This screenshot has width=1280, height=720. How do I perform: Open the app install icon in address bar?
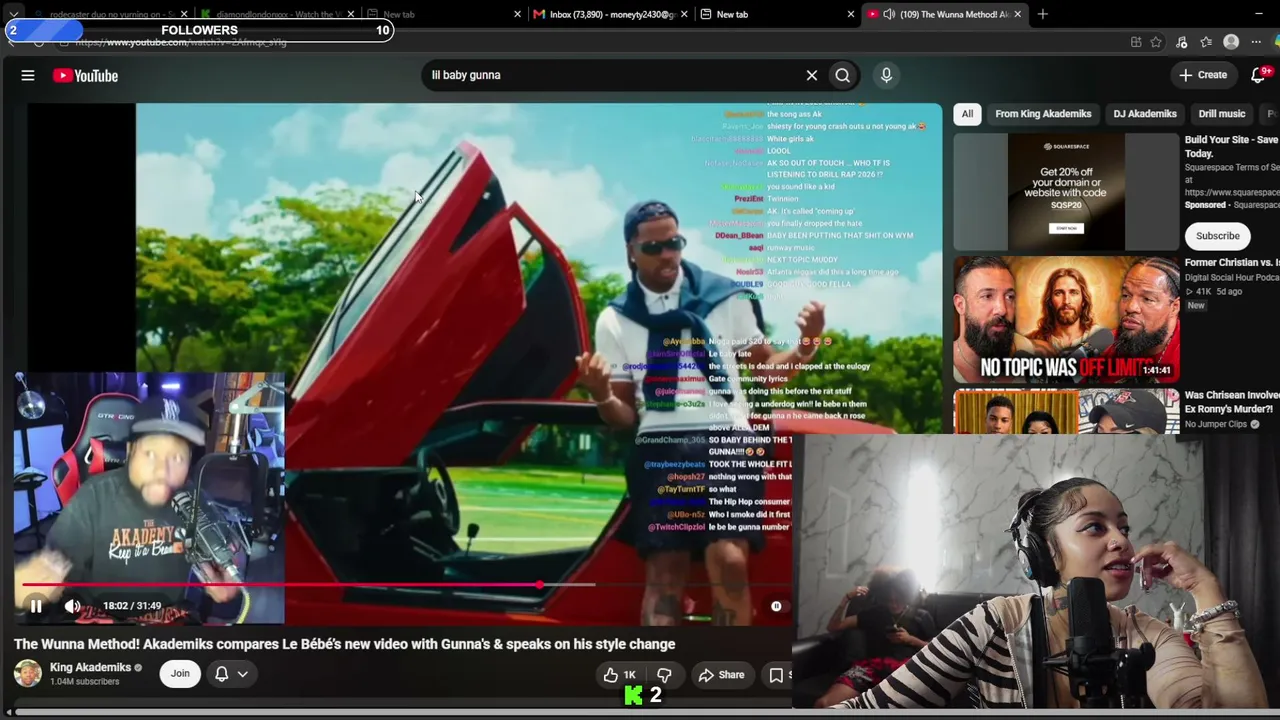click(1136, 42)
